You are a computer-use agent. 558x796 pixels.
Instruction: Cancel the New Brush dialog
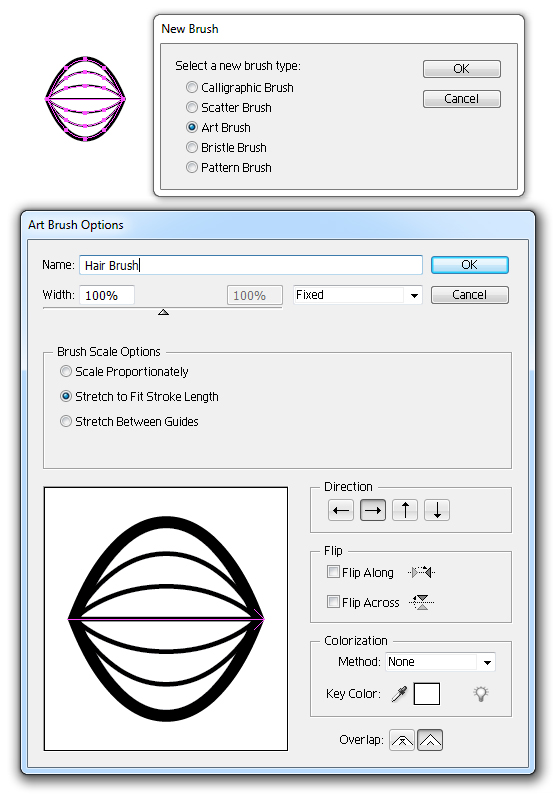tap(462, 98)
